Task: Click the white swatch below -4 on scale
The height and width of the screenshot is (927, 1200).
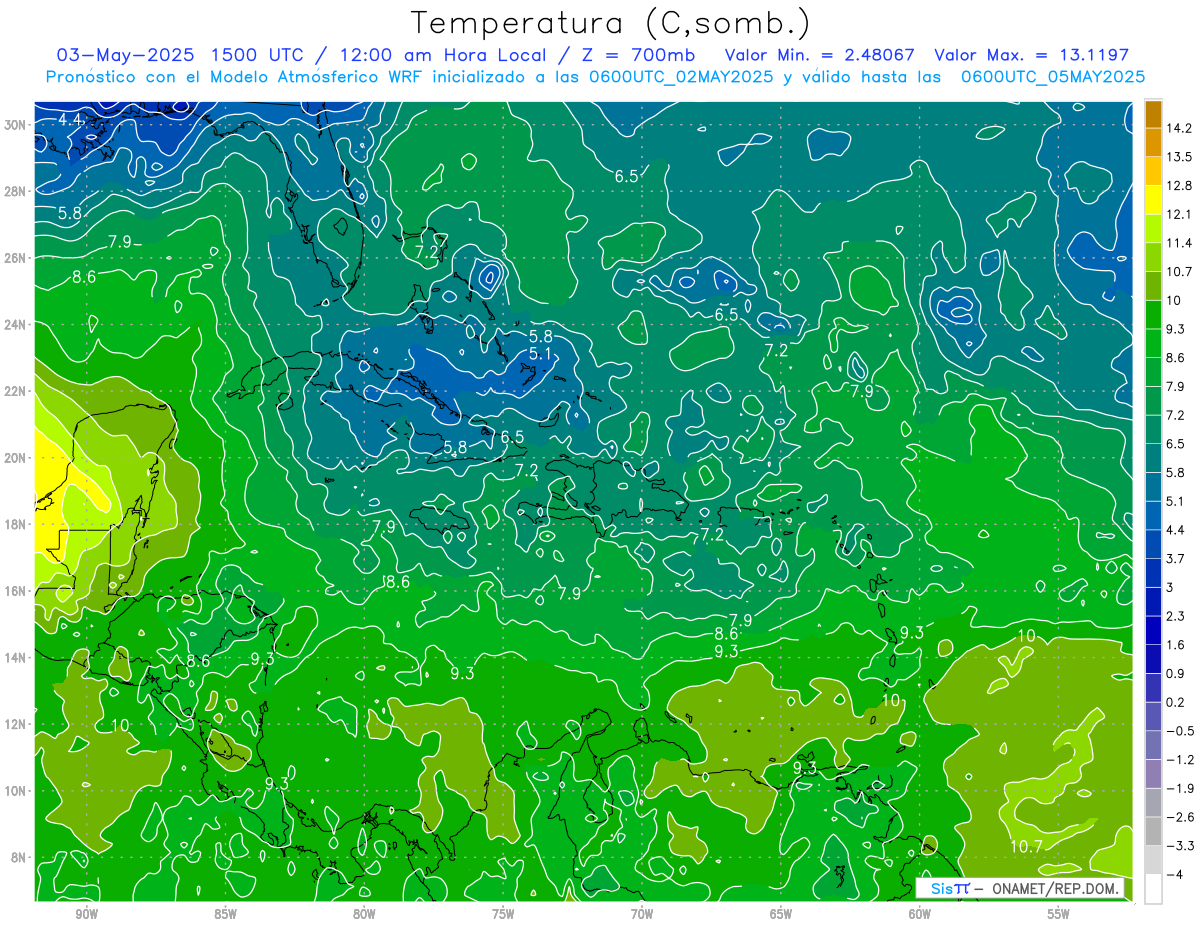Action: point(1153,889)
